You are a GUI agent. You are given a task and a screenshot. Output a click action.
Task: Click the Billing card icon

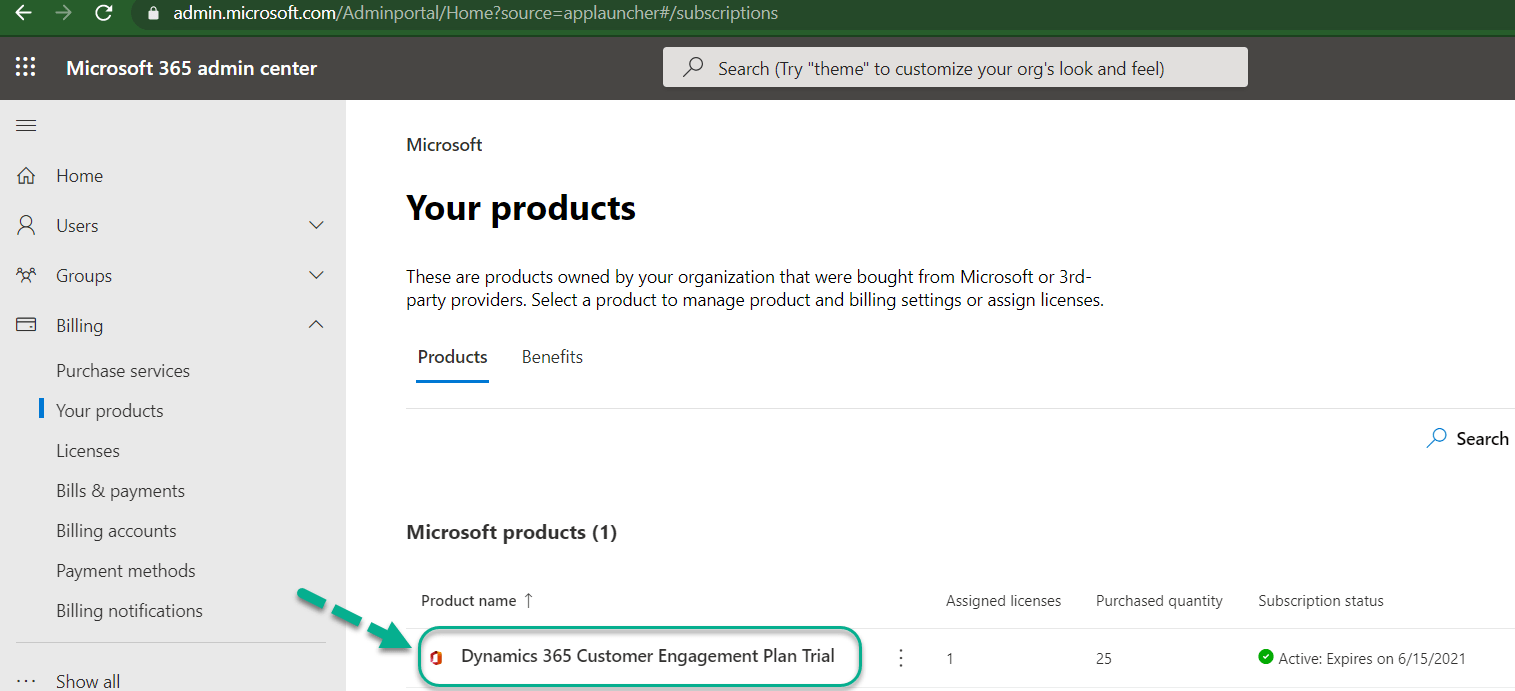[x=26, y=326]
